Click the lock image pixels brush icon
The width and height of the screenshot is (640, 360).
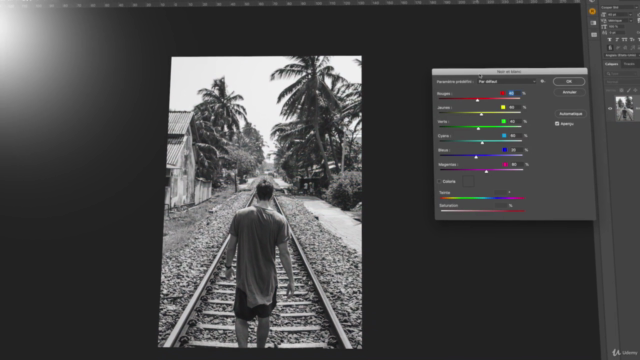point(629,90)
